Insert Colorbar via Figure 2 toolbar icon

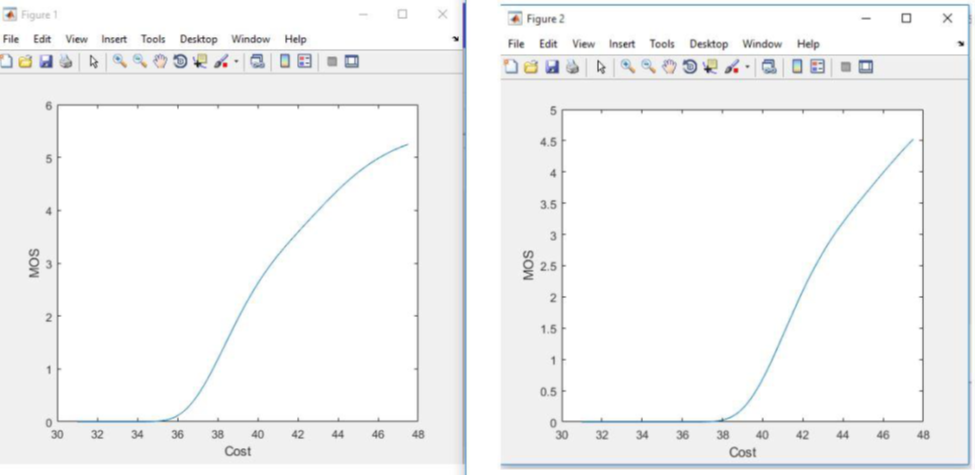tap(797, 67)
